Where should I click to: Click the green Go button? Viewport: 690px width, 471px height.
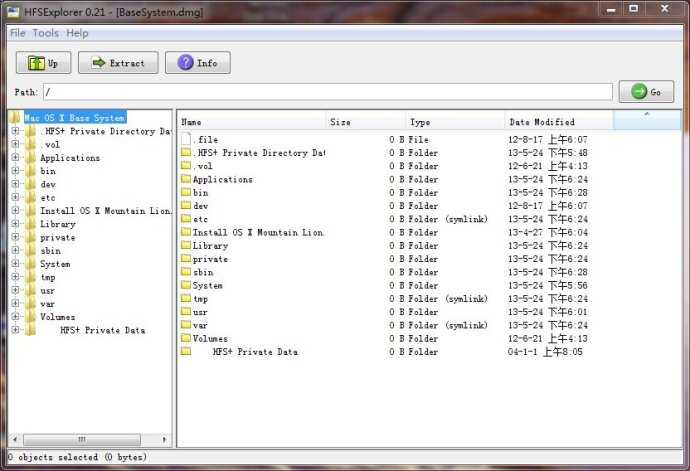[x=646, y=92]
